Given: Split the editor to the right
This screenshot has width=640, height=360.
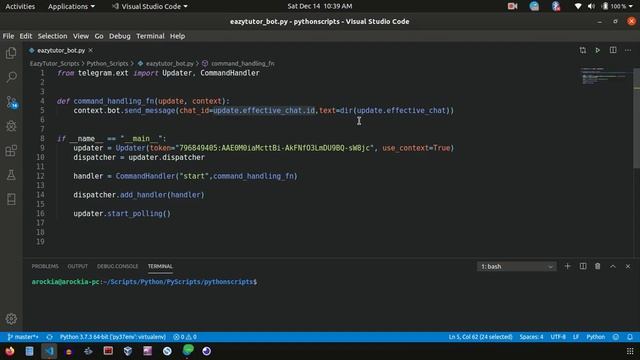Looking at the screenshot, I should (x=613, y=50).
